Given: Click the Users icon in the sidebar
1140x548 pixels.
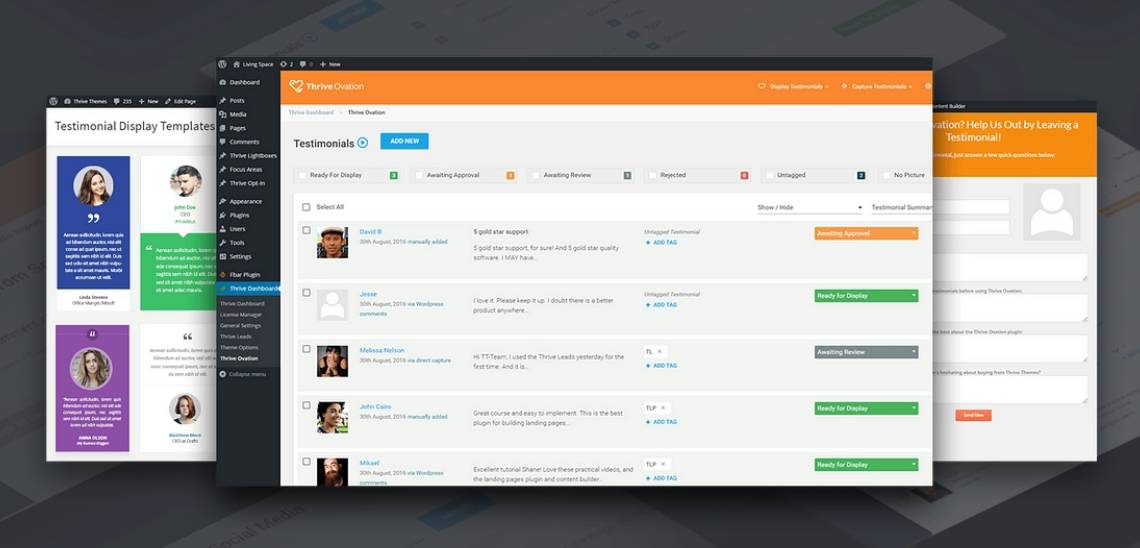Looking at the screenshot, I should (222, 229).
